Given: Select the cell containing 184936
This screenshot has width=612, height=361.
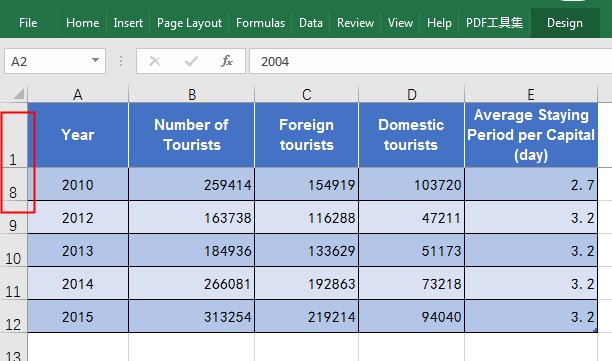Looking at the screenshot, I should click(192, 251).
